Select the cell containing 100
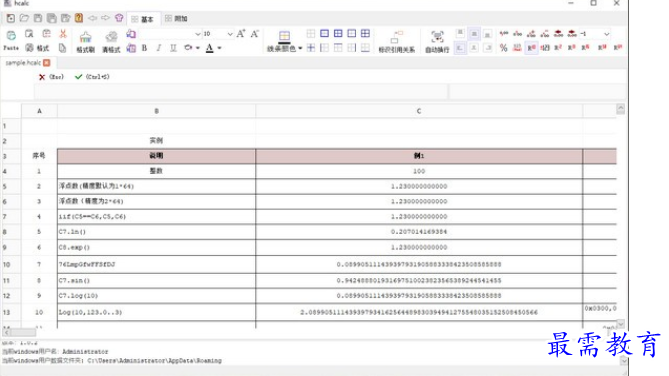 click(x=419, y=171)
